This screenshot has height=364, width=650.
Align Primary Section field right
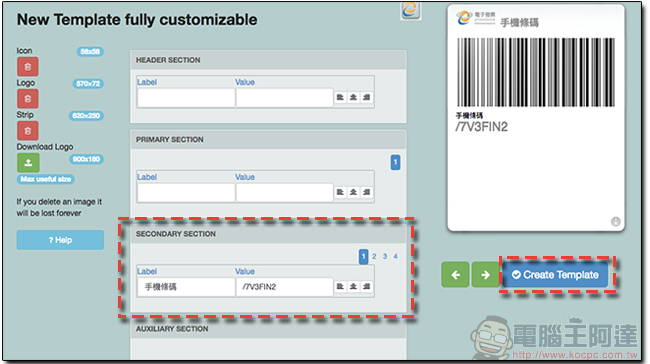[x=366, y=192]
